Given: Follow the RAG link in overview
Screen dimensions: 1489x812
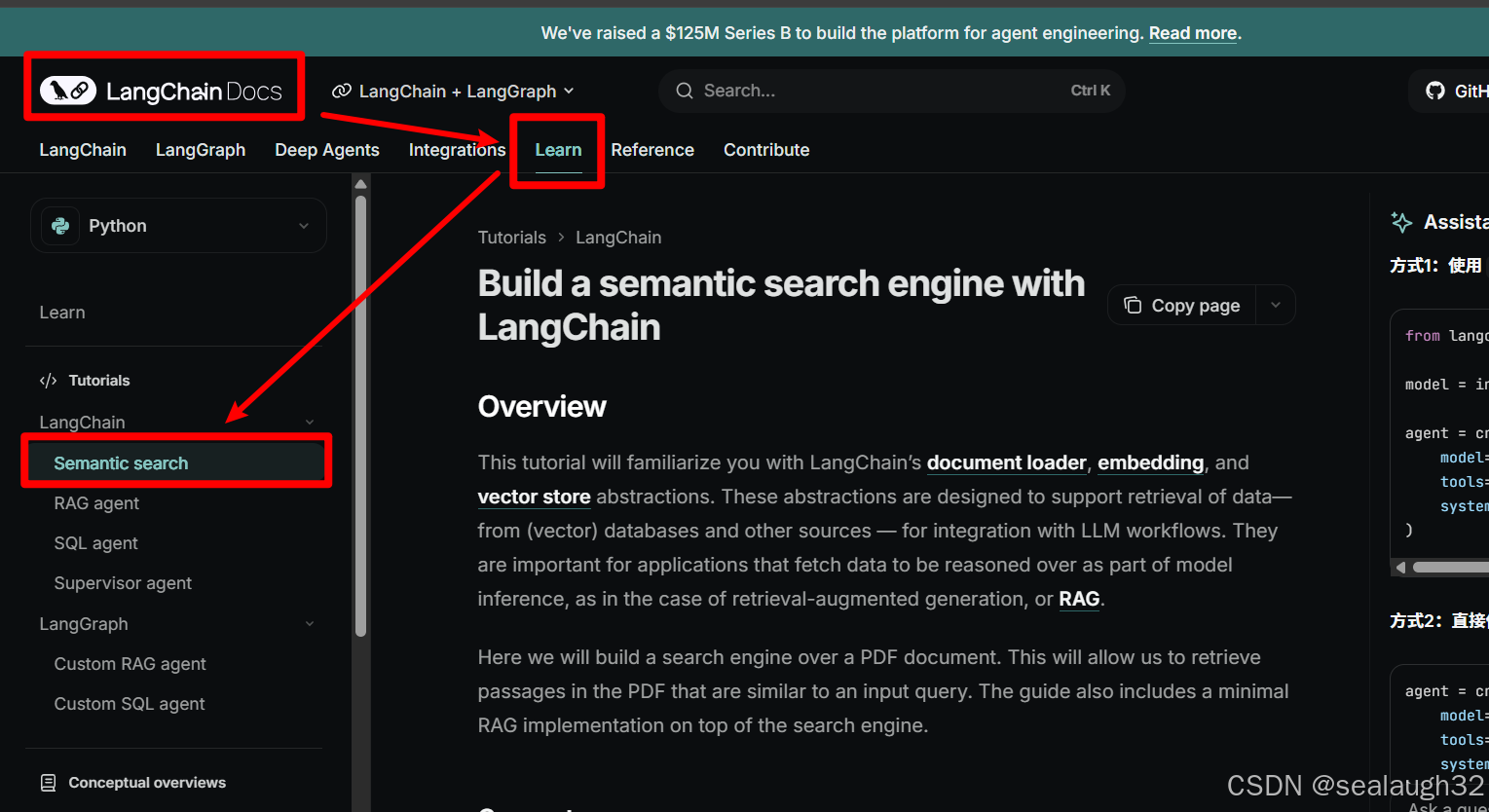Looking at the screenshot, I should pos(1079,599).
